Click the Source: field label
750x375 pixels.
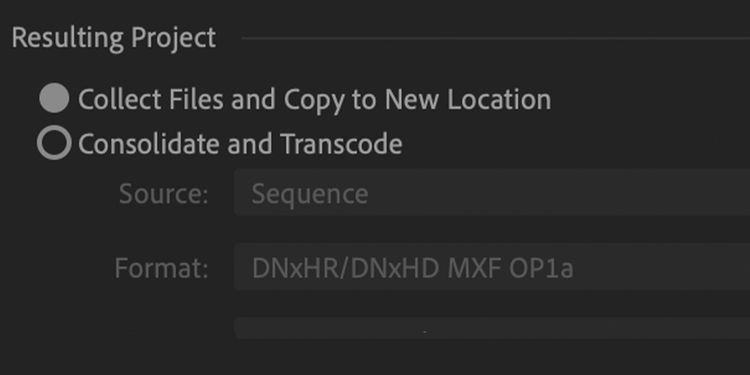tap(164, 194)
